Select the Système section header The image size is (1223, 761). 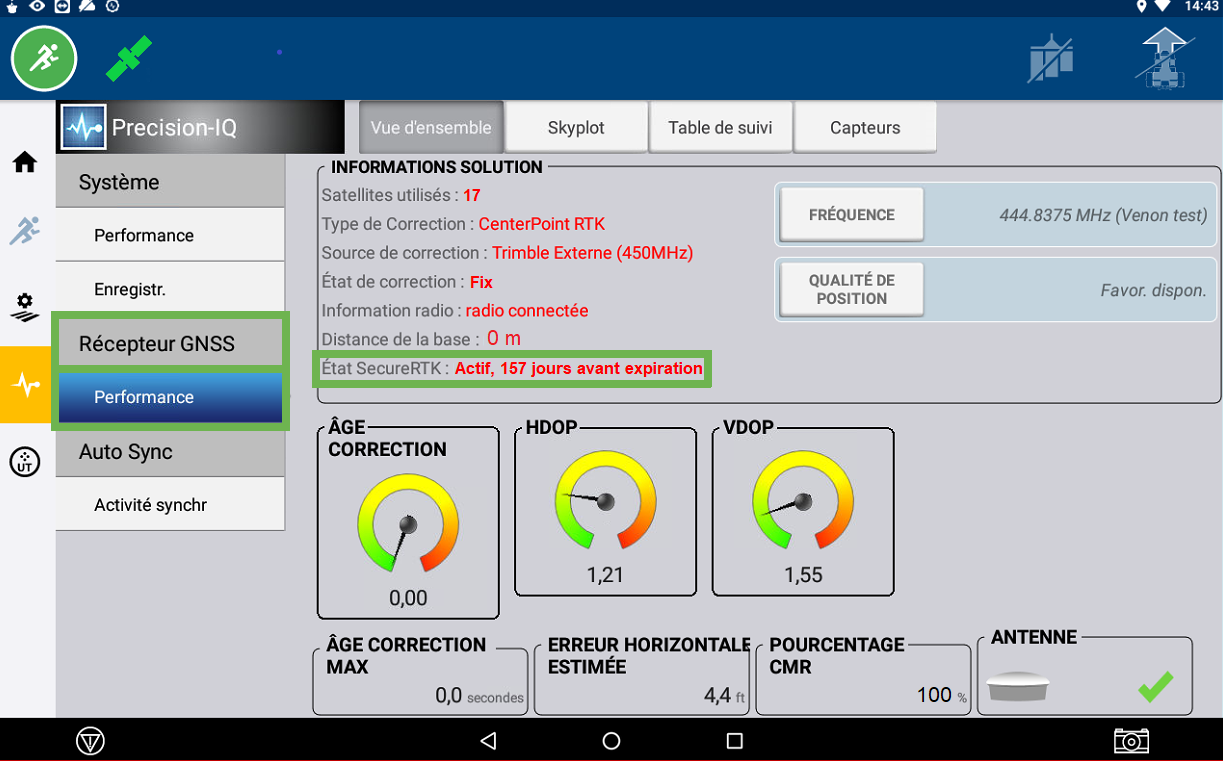pyautogui.click(x=170, y=182)
